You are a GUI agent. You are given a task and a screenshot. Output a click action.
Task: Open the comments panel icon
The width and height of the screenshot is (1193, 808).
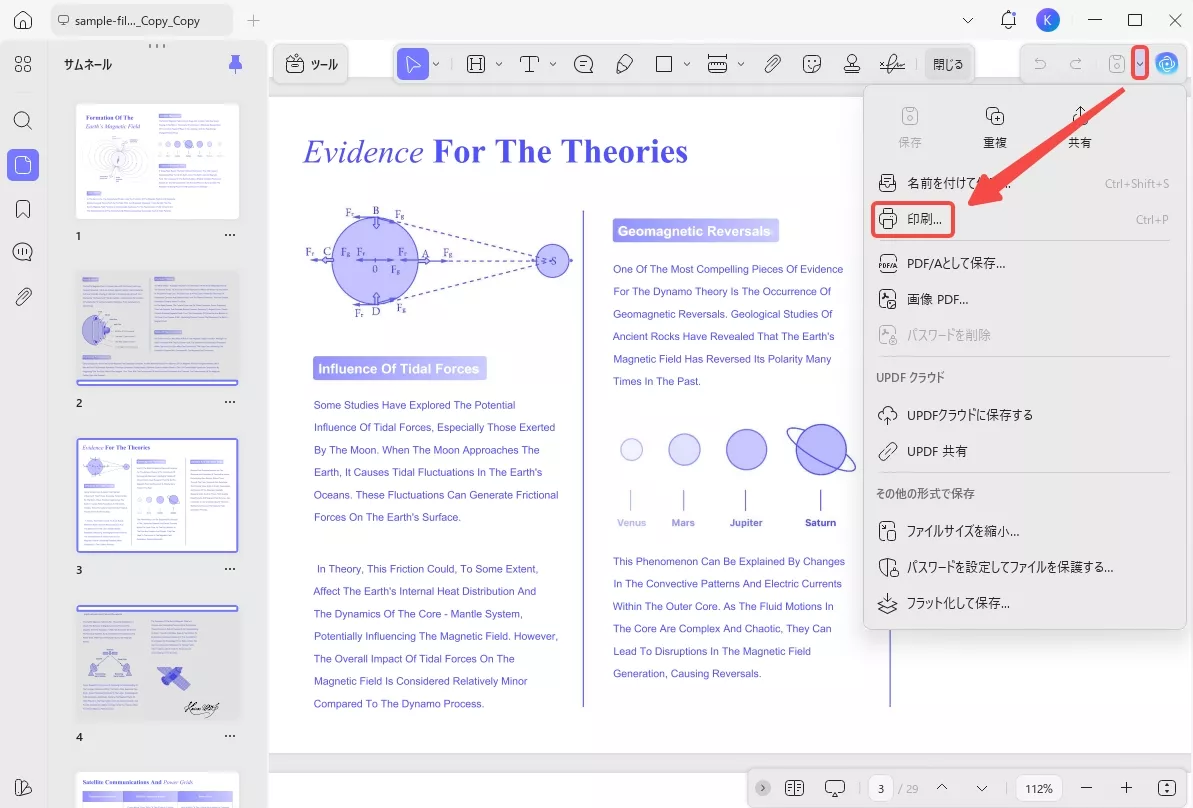23,252
